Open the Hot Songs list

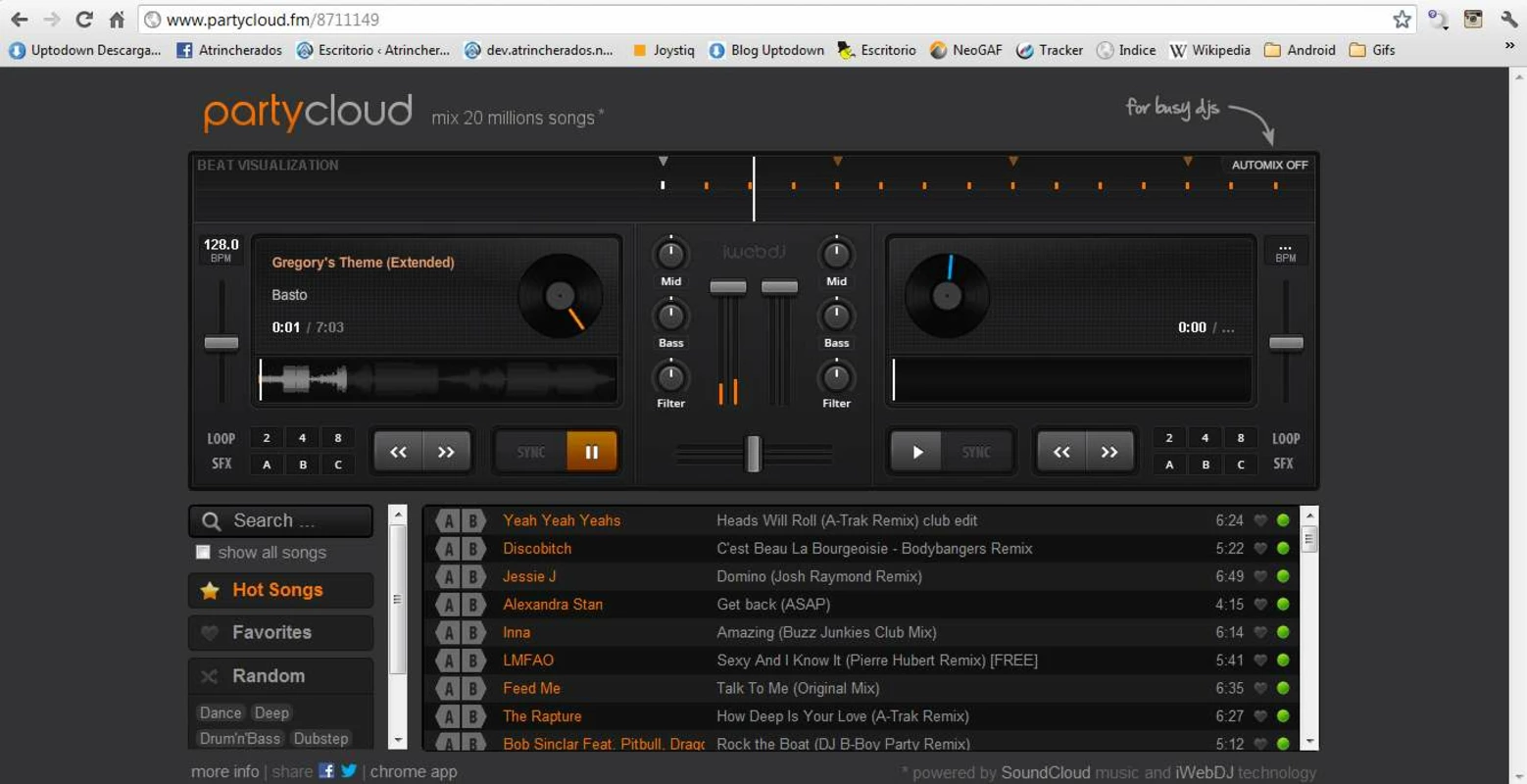(281, 590)
